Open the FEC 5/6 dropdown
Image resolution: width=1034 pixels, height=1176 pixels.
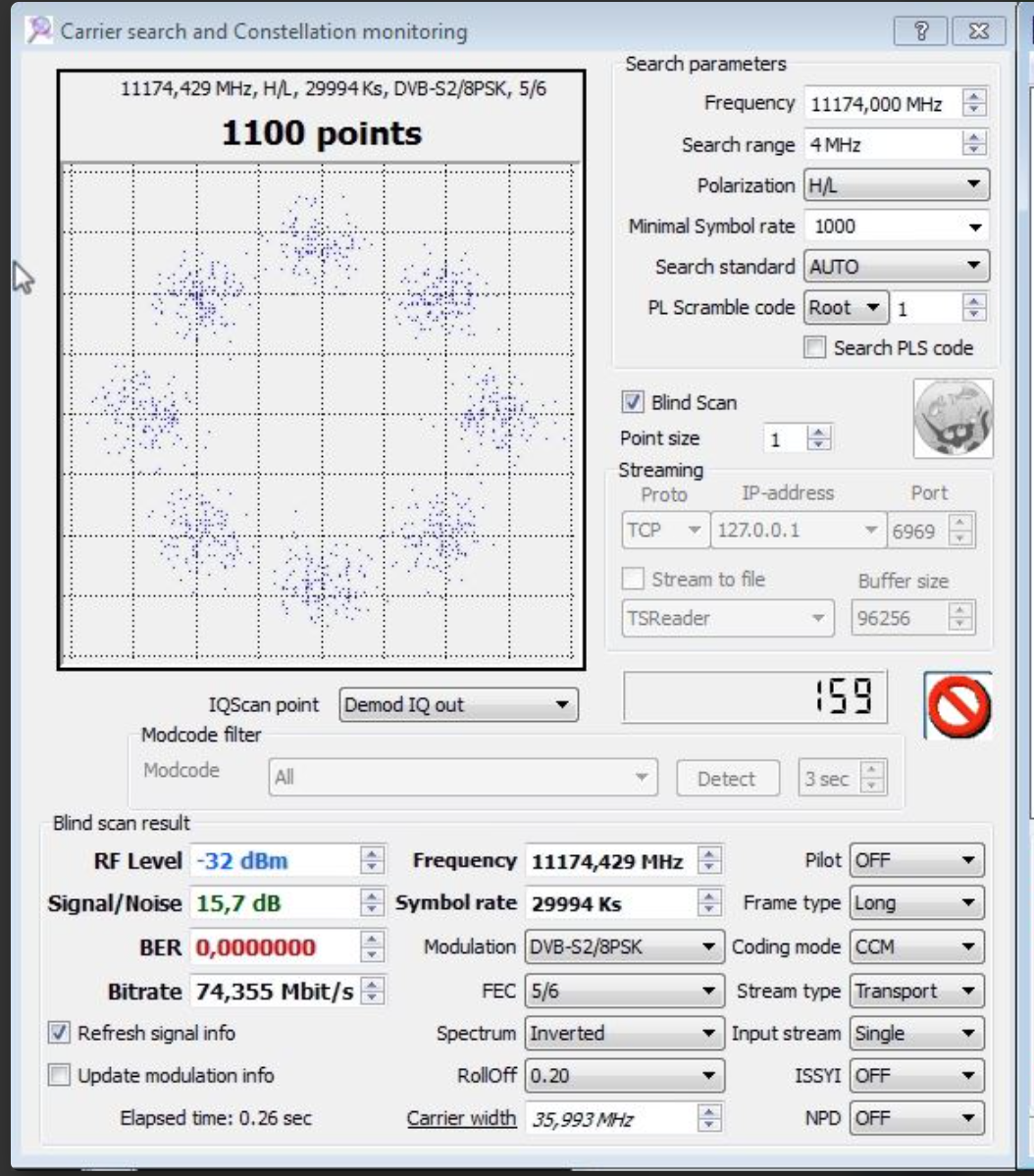624,991
